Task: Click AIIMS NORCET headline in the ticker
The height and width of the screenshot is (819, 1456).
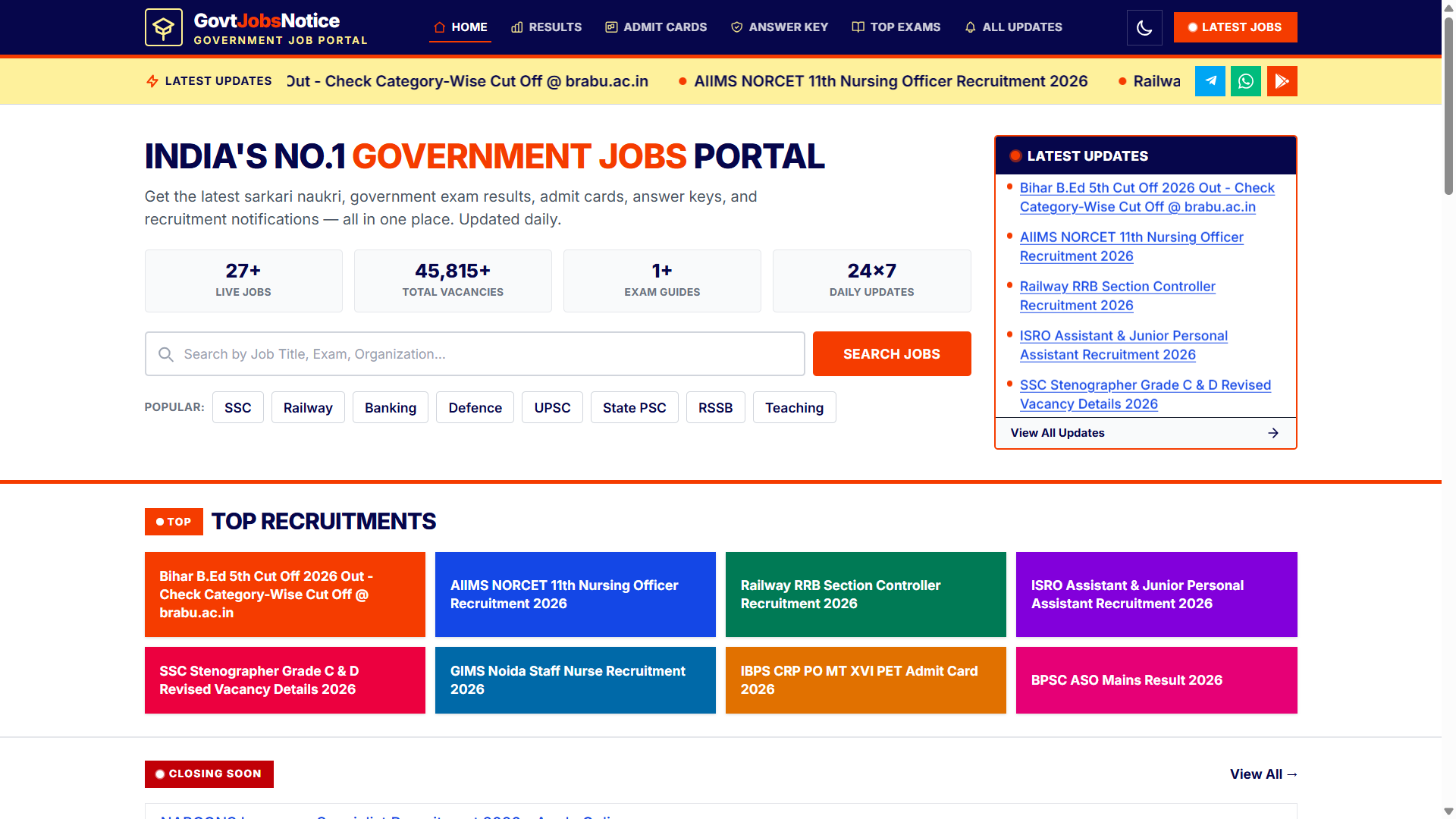Action: coord(891,81)
